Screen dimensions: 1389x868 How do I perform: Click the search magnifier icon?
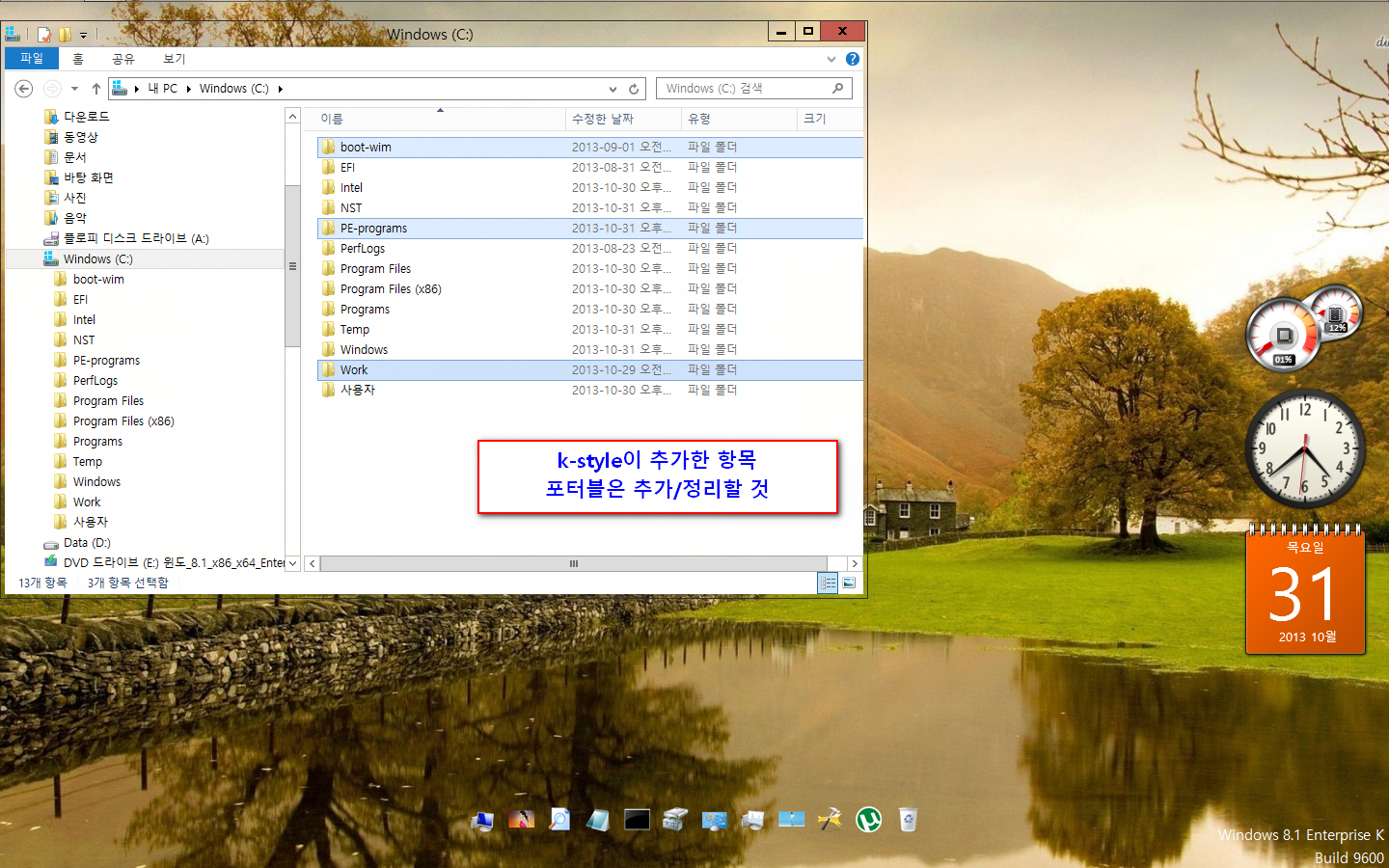pyautogui.click(x=837, y=89)
